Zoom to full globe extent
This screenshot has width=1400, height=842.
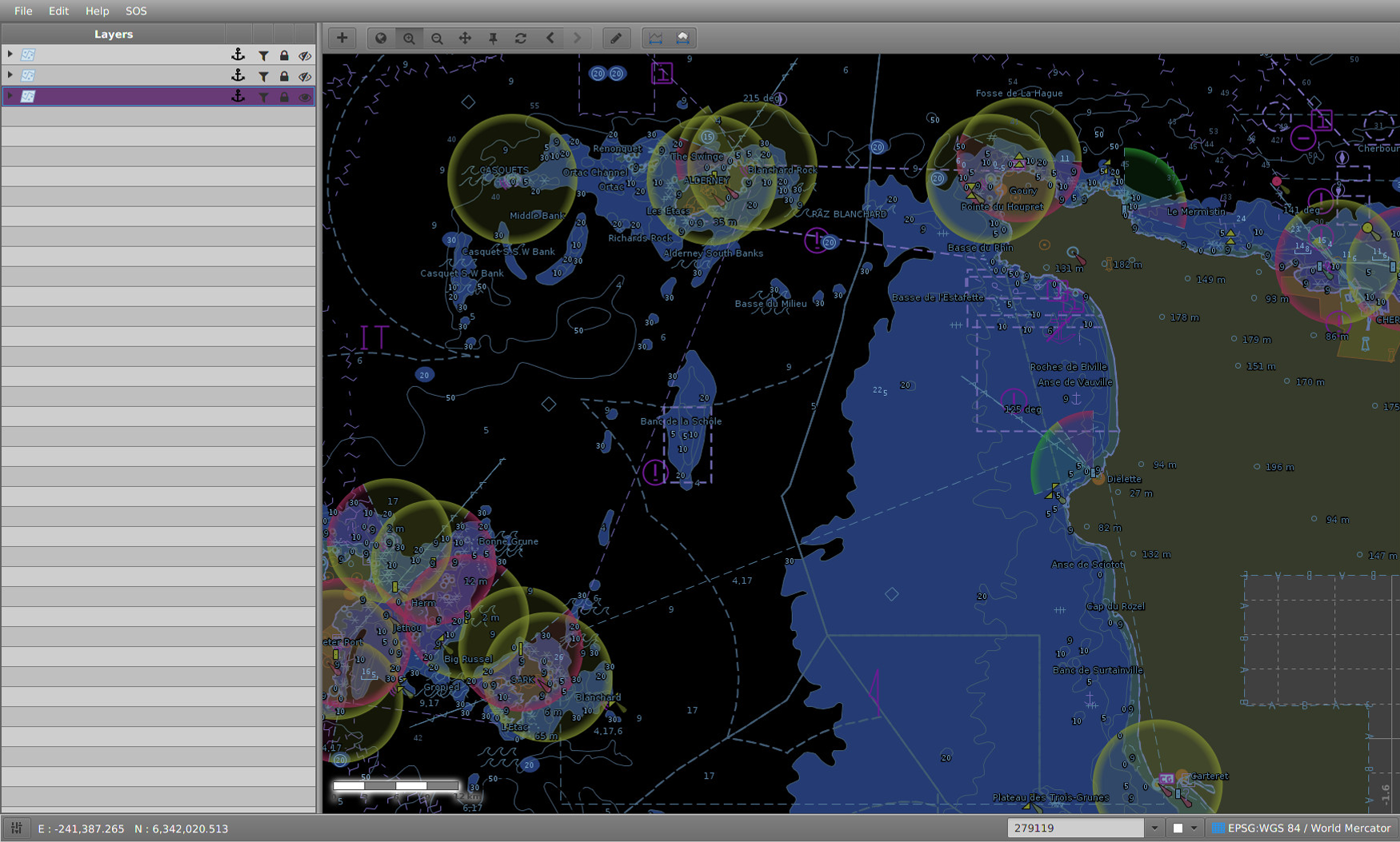pos(381,38)
